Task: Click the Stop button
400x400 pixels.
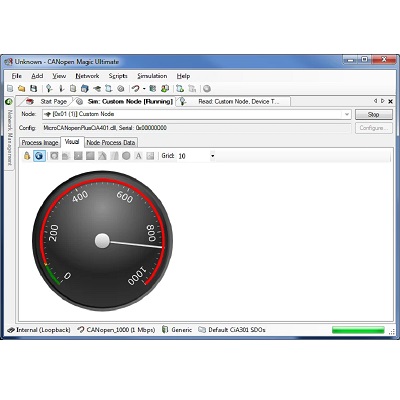Action: coord(374,114)
